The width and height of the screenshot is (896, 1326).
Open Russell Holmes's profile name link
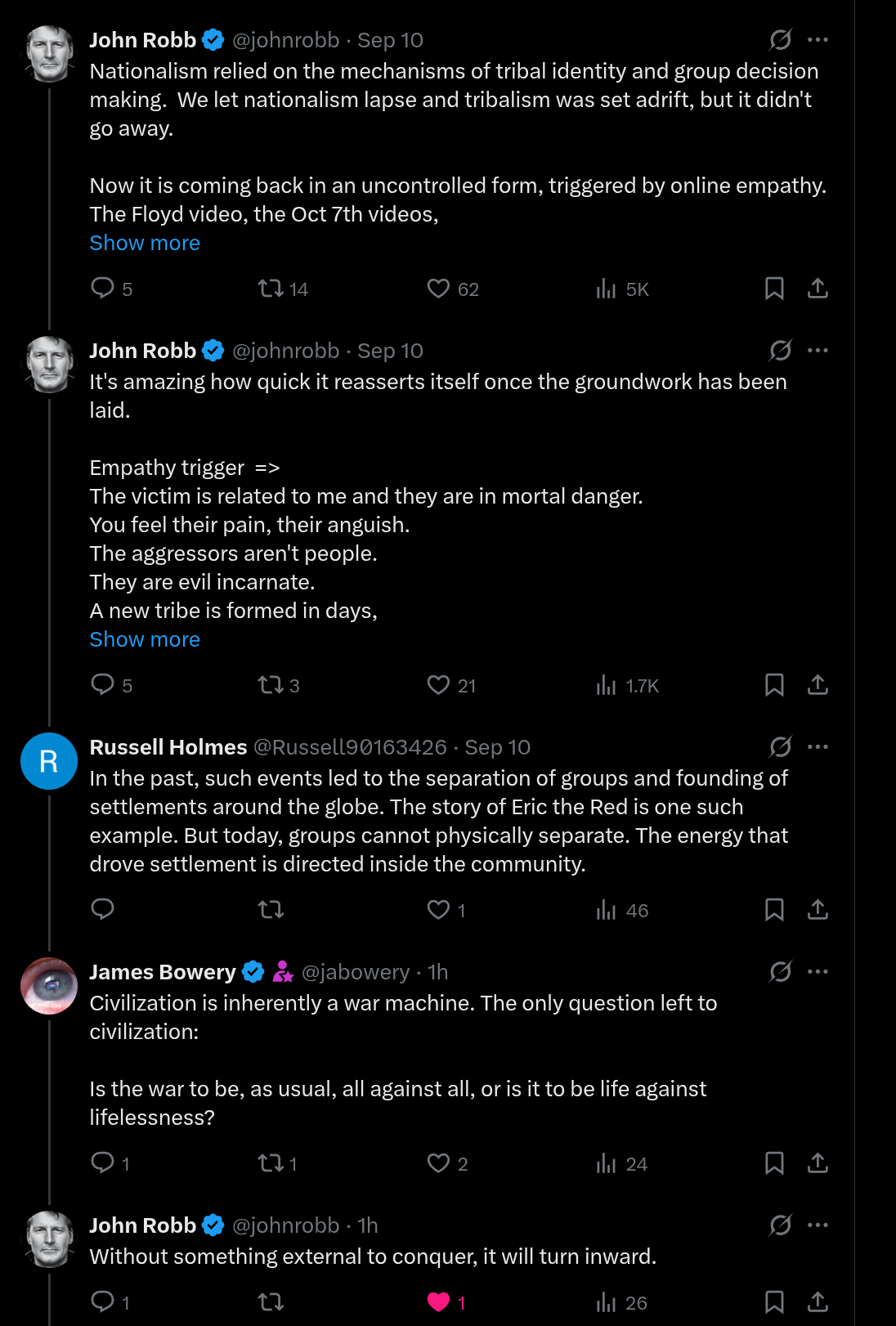click(168, 747)
